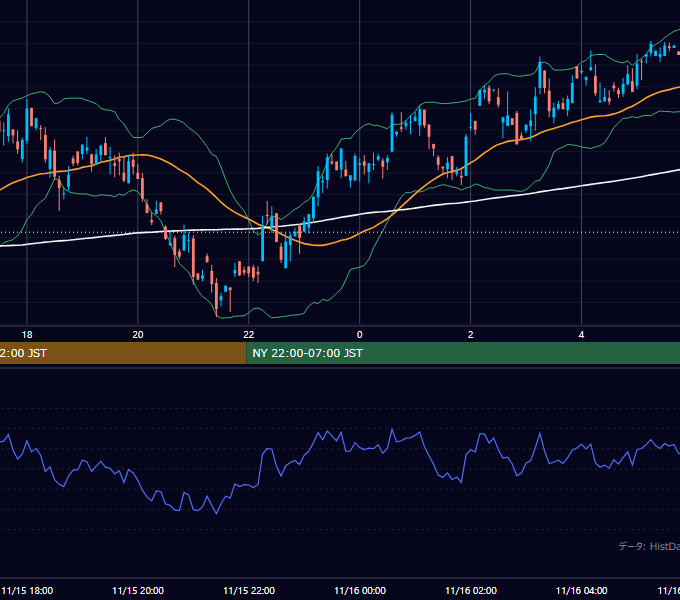This screenshot has width=680, height=600.
Task: Click the 22 hour axis label
Action: [x=248, y=334]
